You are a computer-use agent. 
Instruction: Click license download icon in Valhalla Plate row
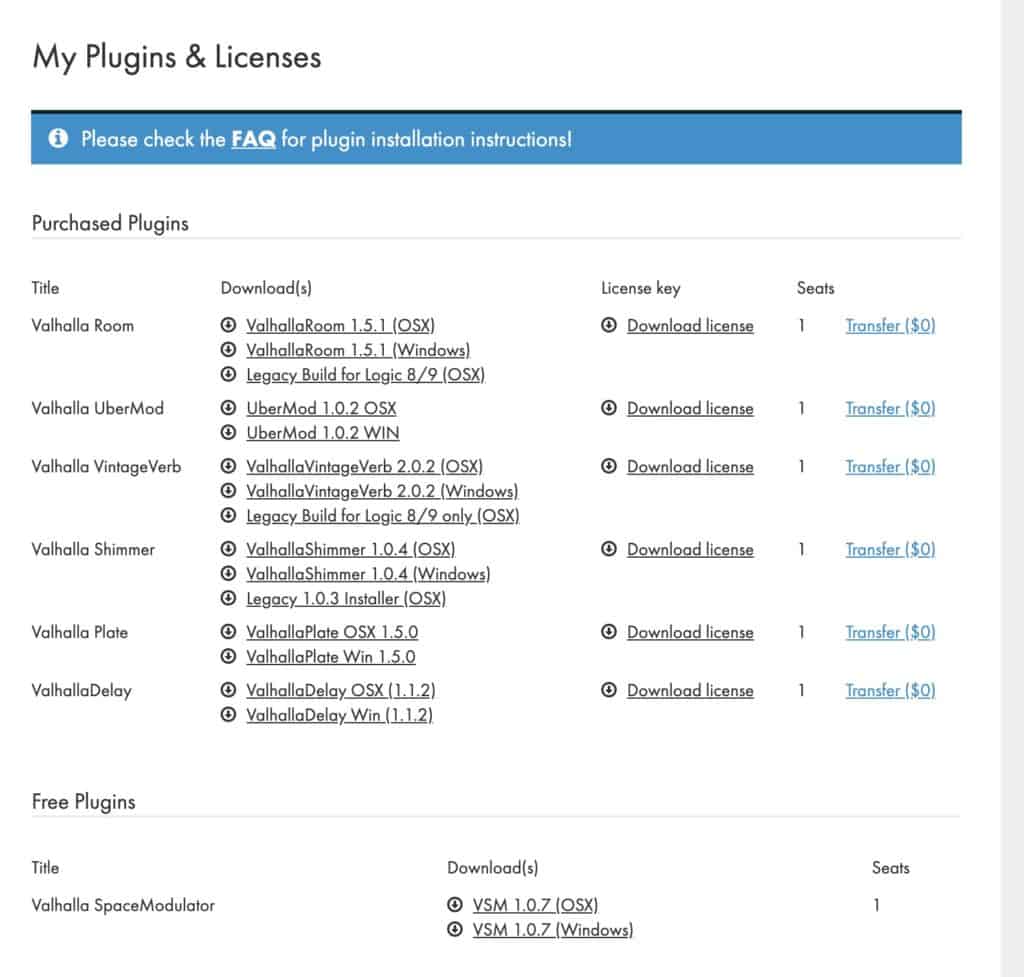pos(609,632)
